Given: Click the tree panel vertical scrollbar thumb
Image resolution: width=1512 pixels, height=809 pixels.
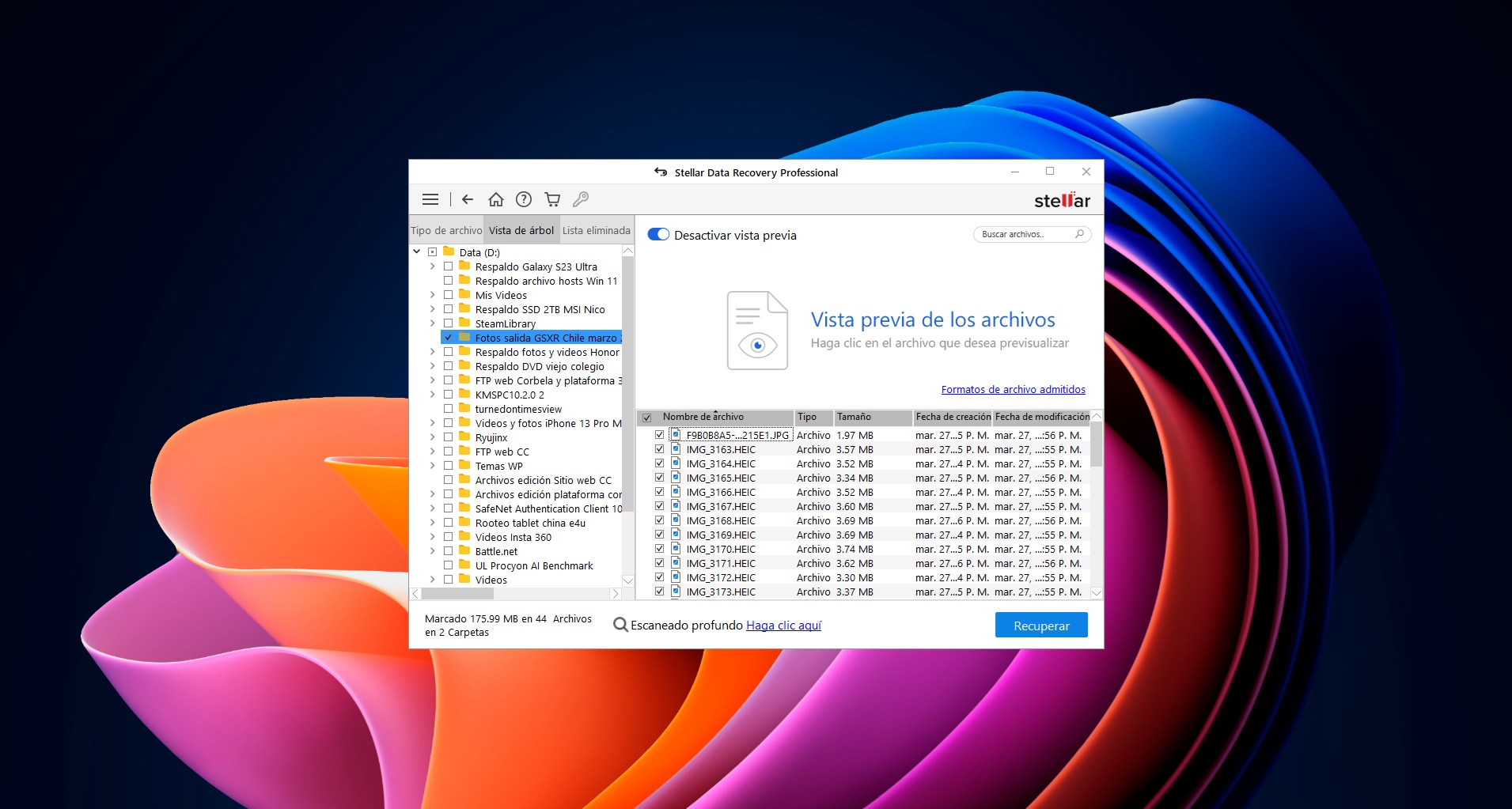Looking at the screenshot, I should [628, 384].
